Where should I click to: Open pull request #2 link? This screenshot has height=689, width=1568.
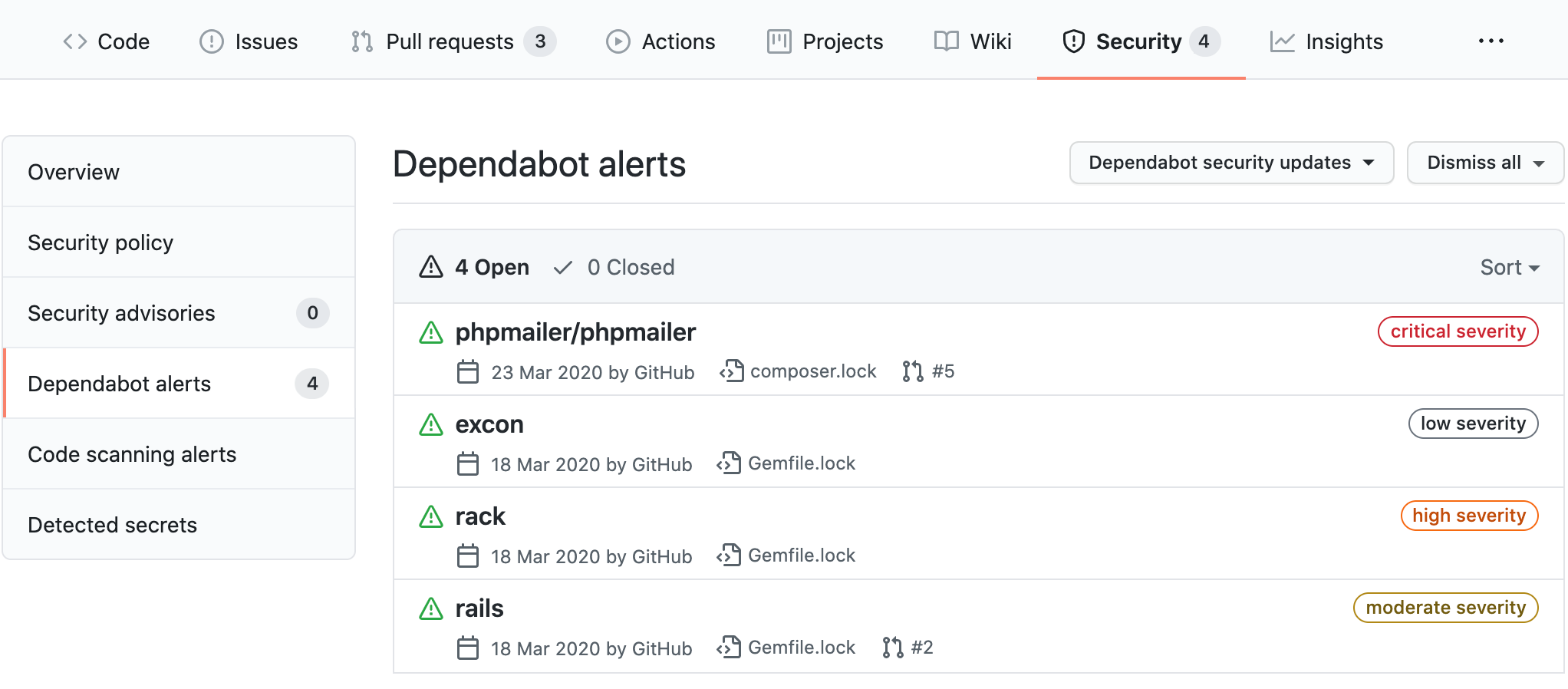click(922, 648)
